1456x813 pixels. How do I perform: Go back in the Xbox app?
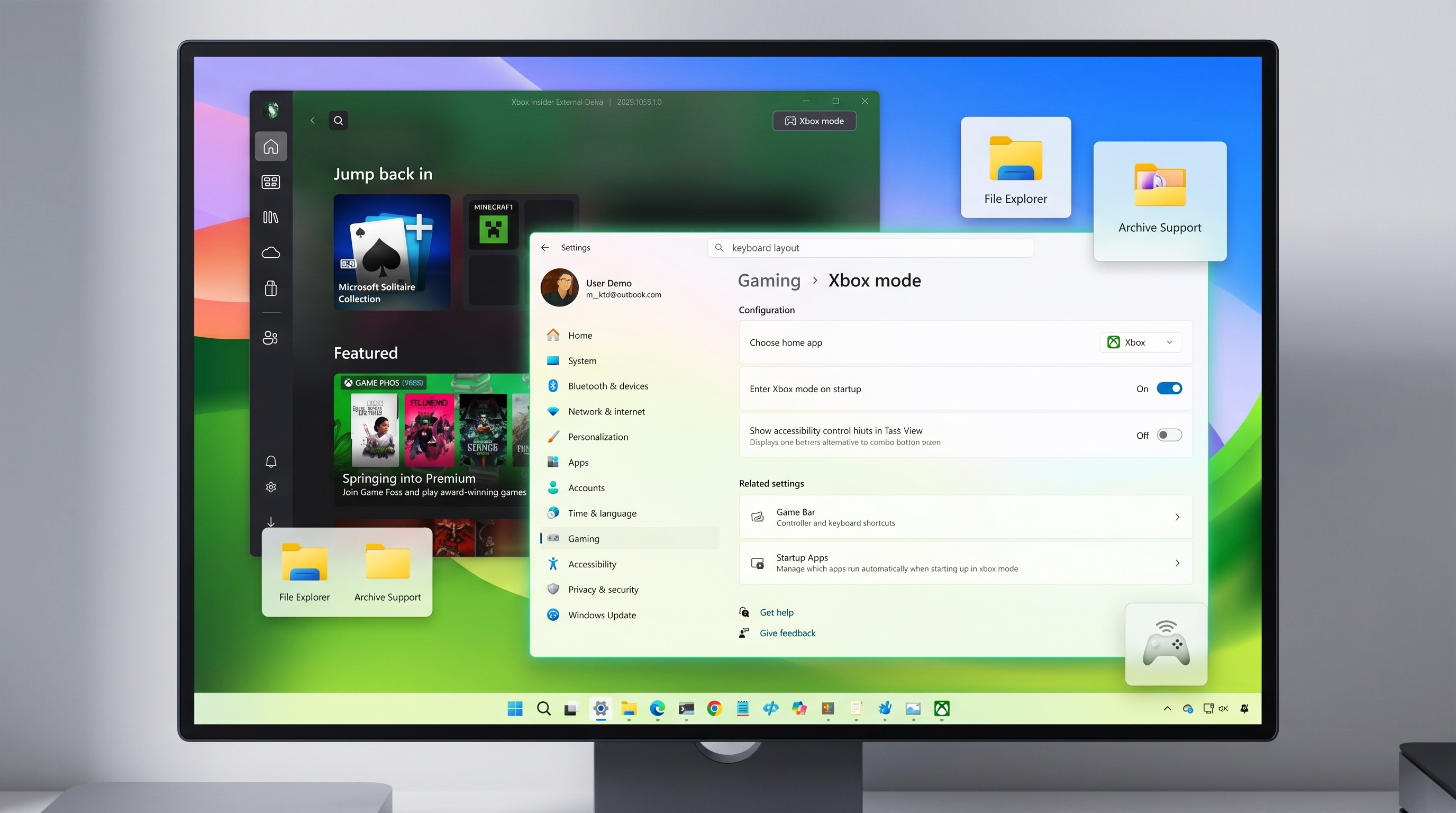[313, 121]
